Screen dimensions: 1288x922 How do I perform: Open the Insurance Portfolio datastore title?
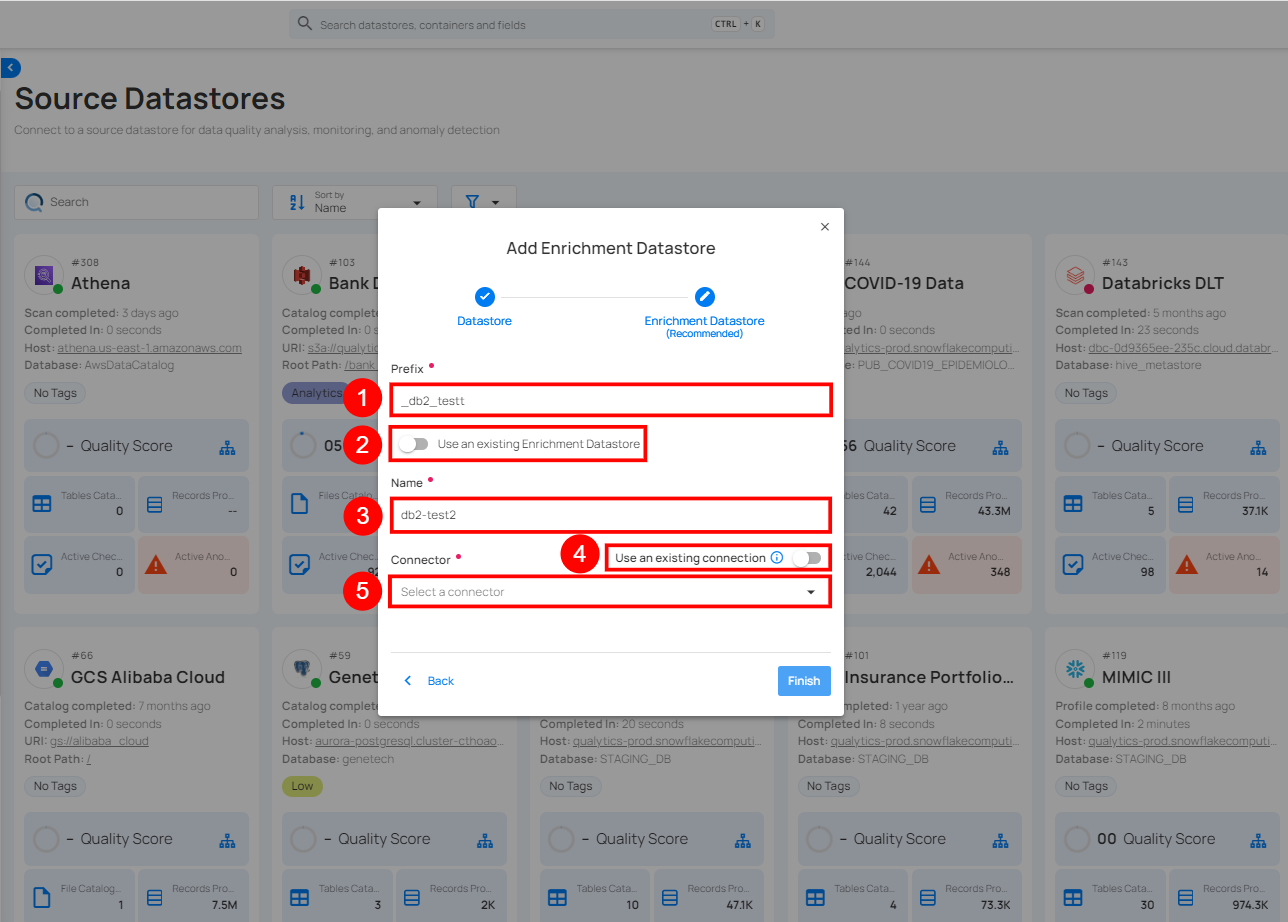tap(930, 677)
